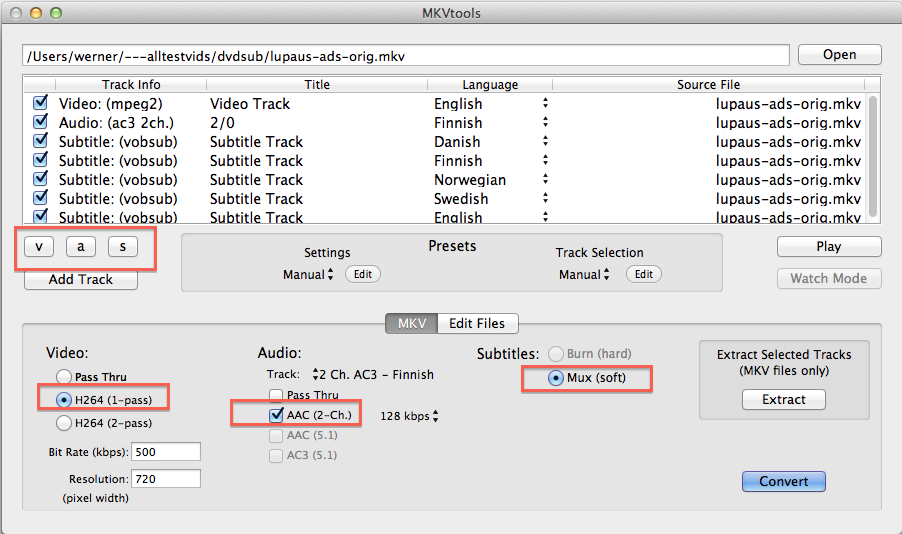This screenshot has height=534, width=902.
Task: Open language dropdown for Finnish subtitle
Action: coord(545,161)
